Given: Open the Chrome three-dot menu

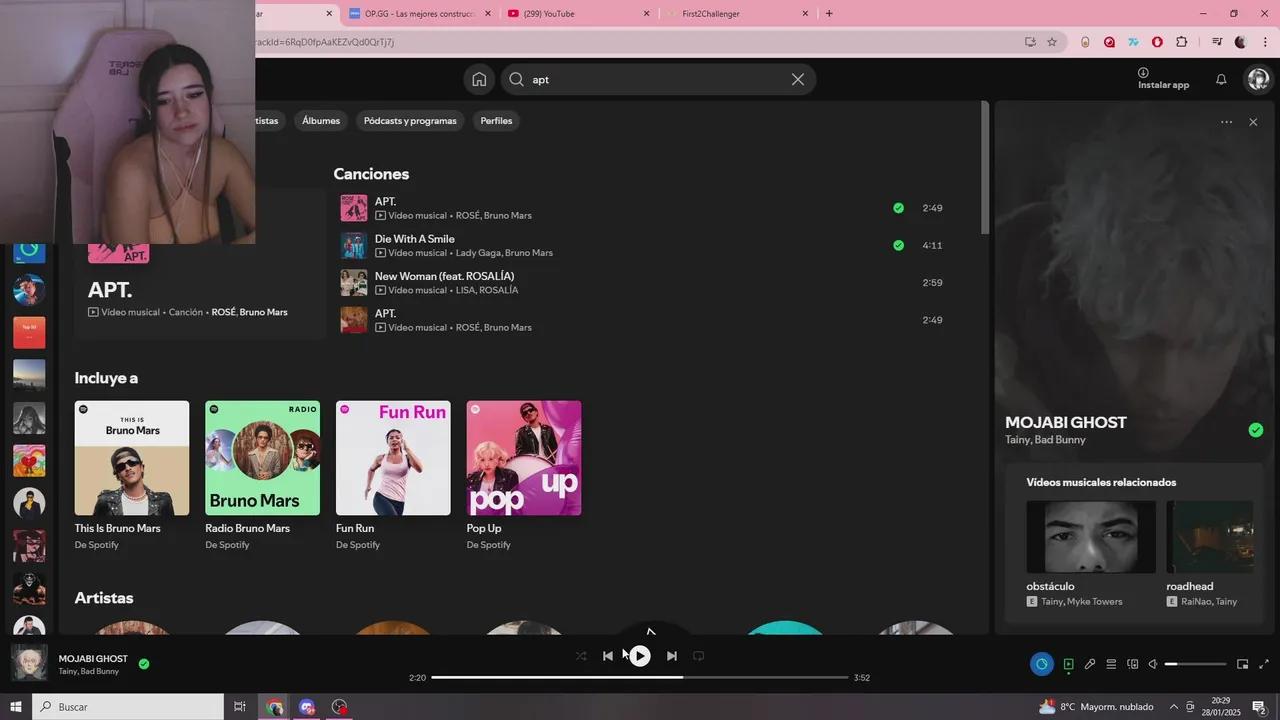Looking at the screenshot, I should (1265, 42).
